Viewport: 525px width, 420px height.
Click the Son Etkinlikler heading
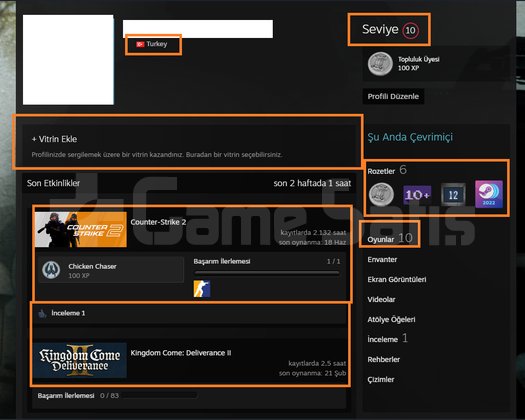pyautogui.click(x=53, y=183)
